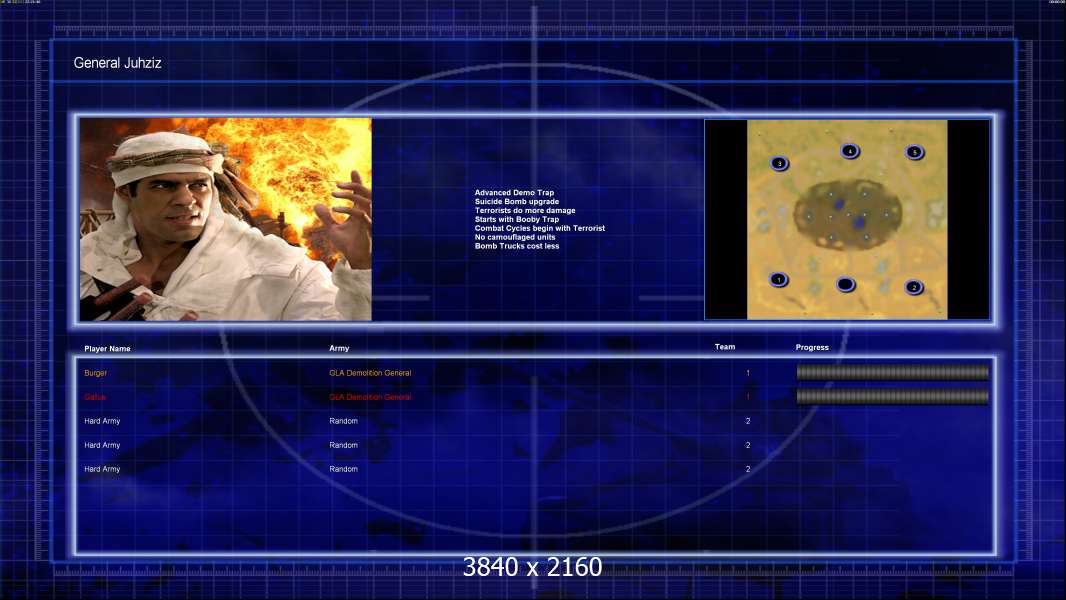Image resolution: width=1066 pixels, height=600 pixels.
Task: Click the red player's loading progress bar
Action: pos(892,397)
